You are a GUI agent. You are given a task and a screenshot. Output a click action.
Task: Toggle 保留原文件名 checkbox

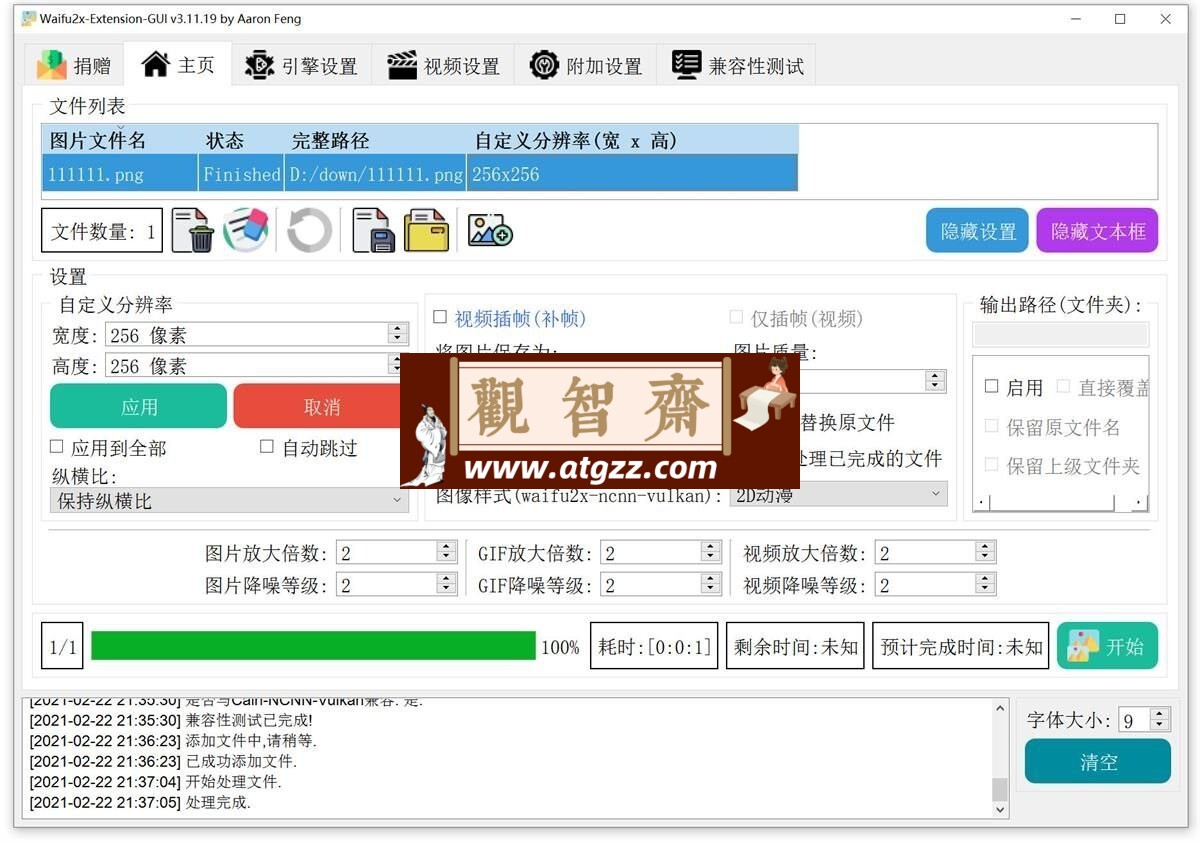point(991,426)
